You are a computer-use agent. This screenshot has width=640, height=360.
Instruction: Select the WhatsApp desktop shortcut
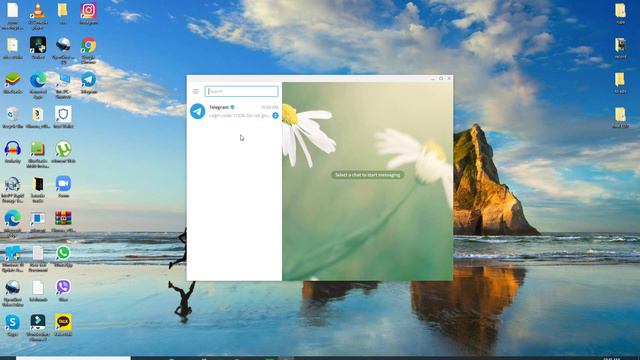(x=63, y=256)
